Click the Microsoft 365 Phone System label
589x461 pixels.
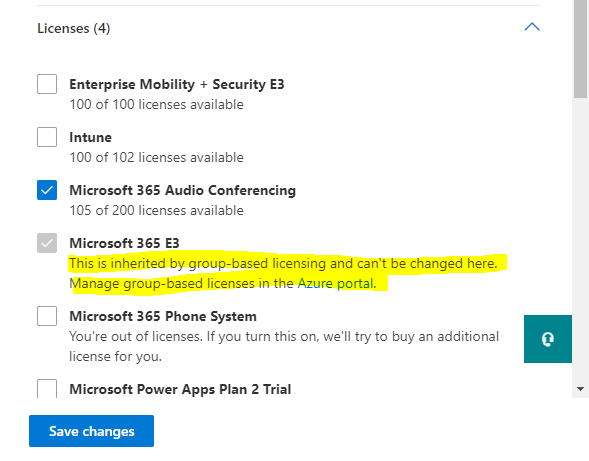tap(163, 316)
